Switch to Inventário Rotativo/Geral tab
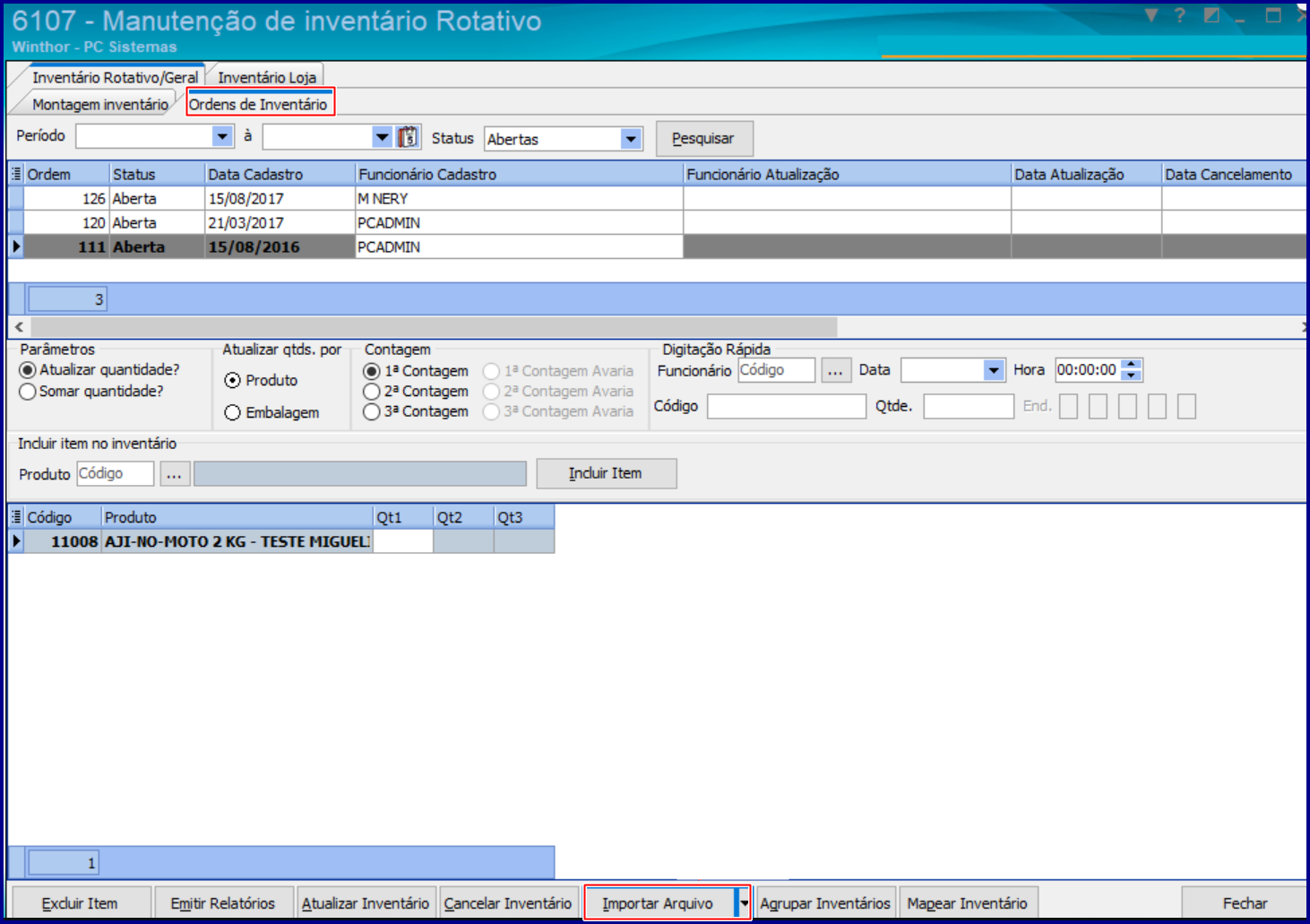Viewport: 1310px width, 924px height. [115, 78]
